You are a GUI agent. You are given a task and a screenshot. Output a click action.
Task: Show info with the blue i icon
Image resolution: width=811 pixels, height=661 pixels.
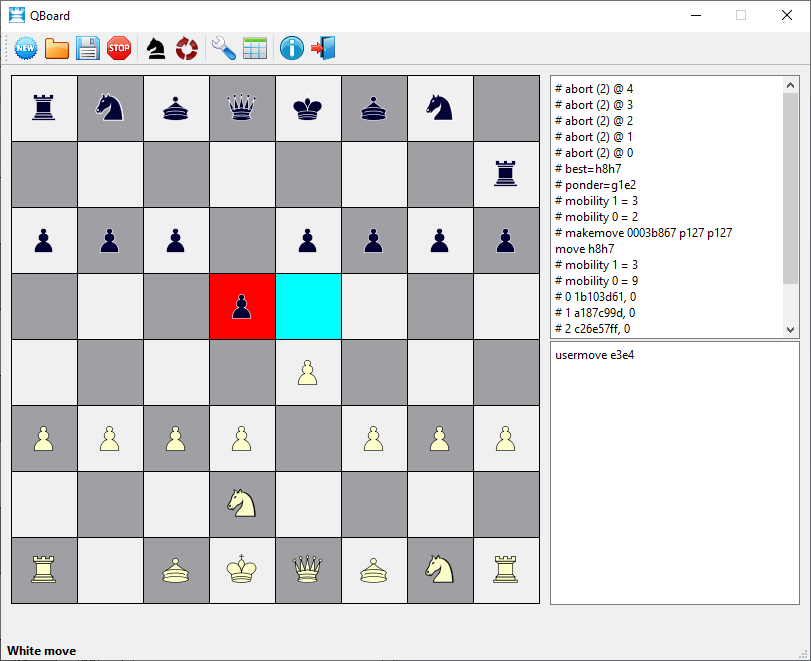[292, 49]
